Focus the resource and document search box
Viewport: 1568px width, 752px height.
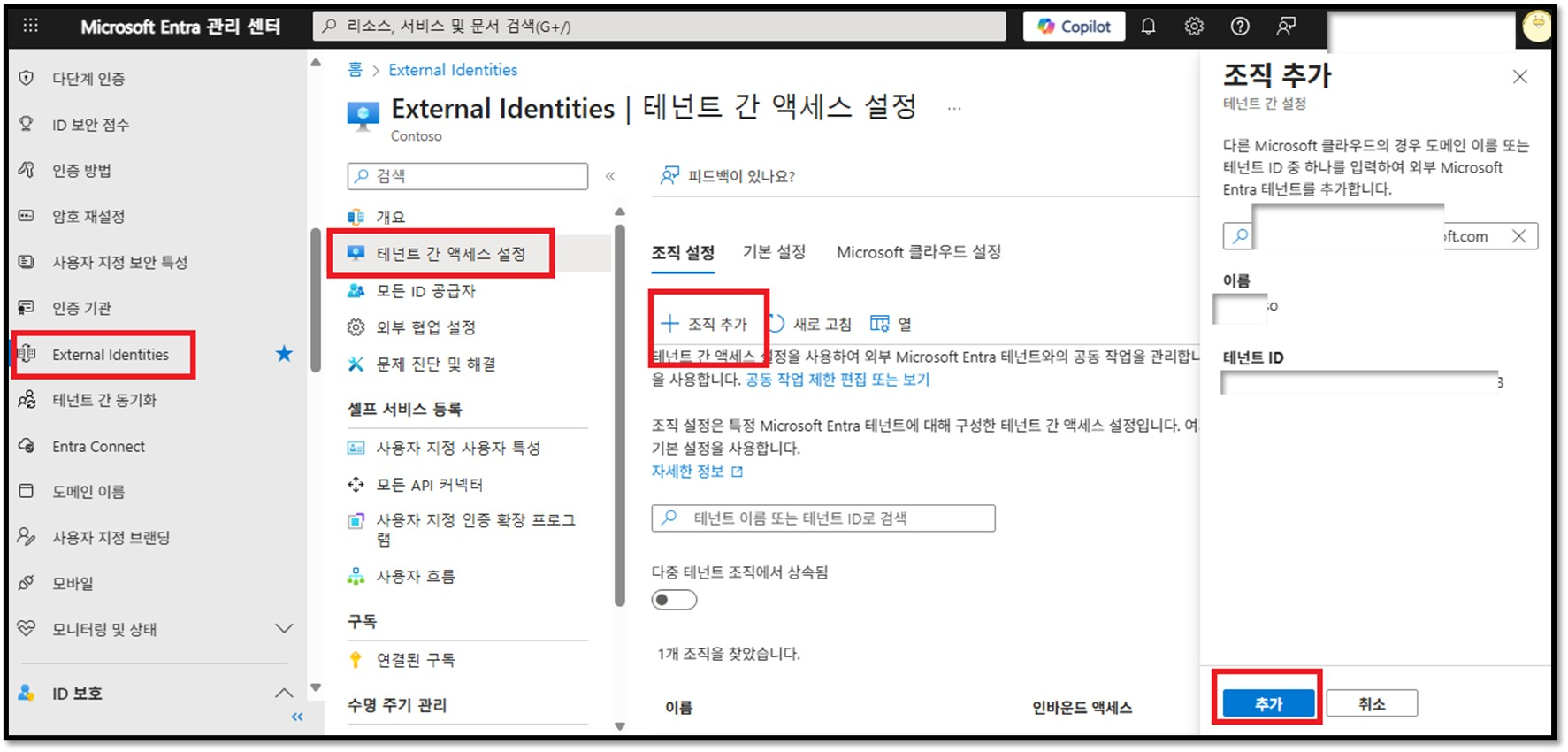point(659,27)
